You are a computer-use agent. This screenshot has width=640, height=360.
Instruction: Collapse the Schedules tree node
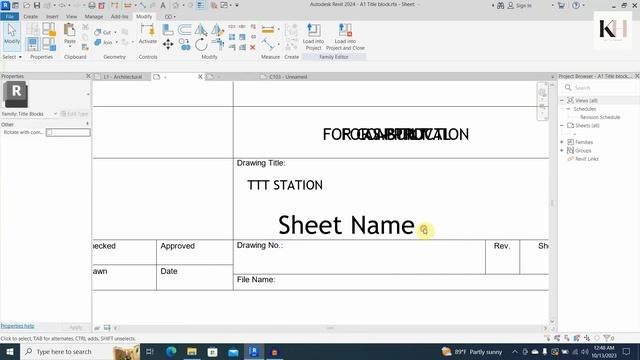click(568, 109)
